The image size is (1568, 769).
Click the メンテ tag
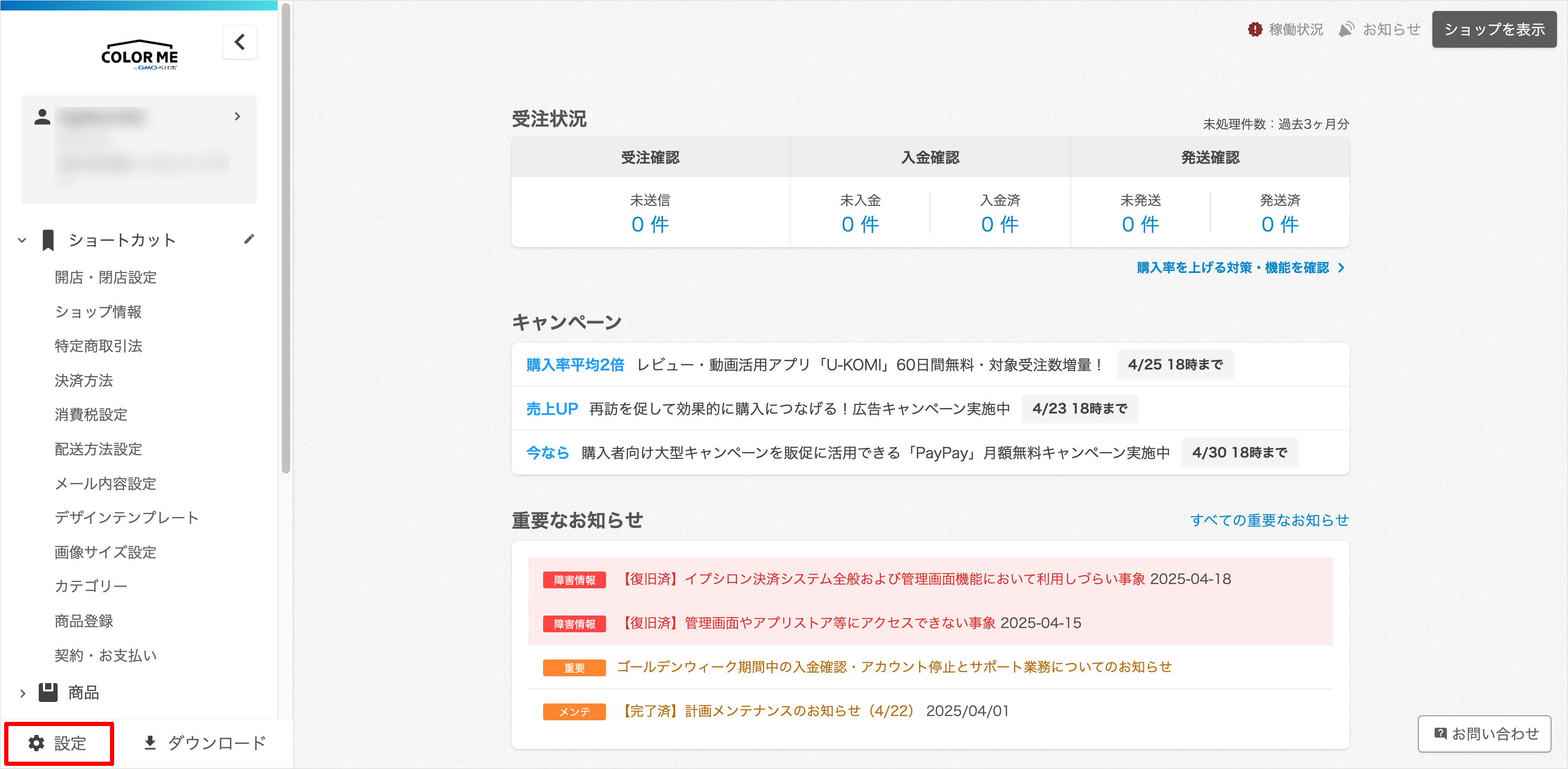coord(574,712)
